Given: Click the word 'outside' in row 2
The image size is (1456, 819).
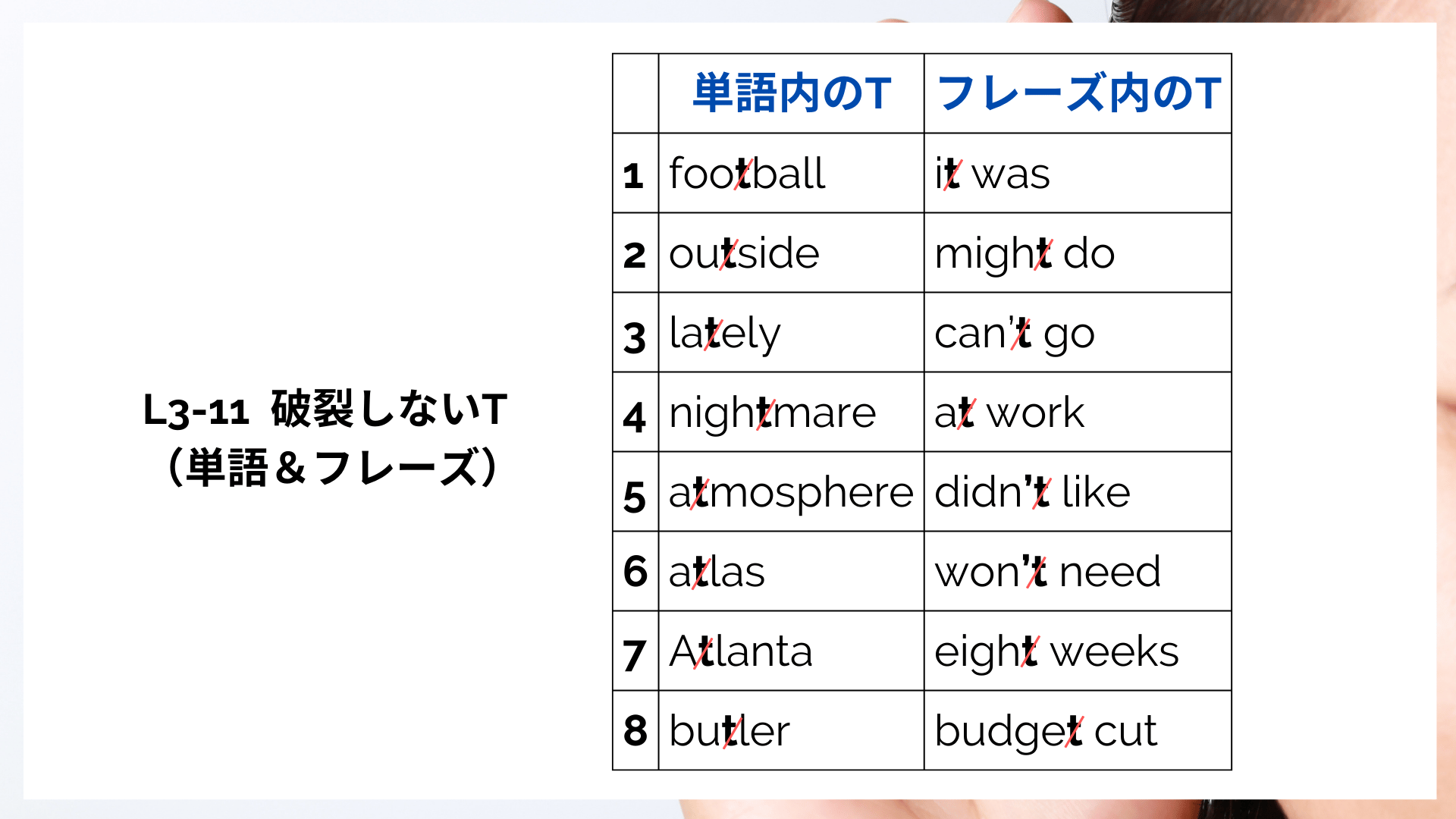Looking at the screenshot, I should (744, 253).
